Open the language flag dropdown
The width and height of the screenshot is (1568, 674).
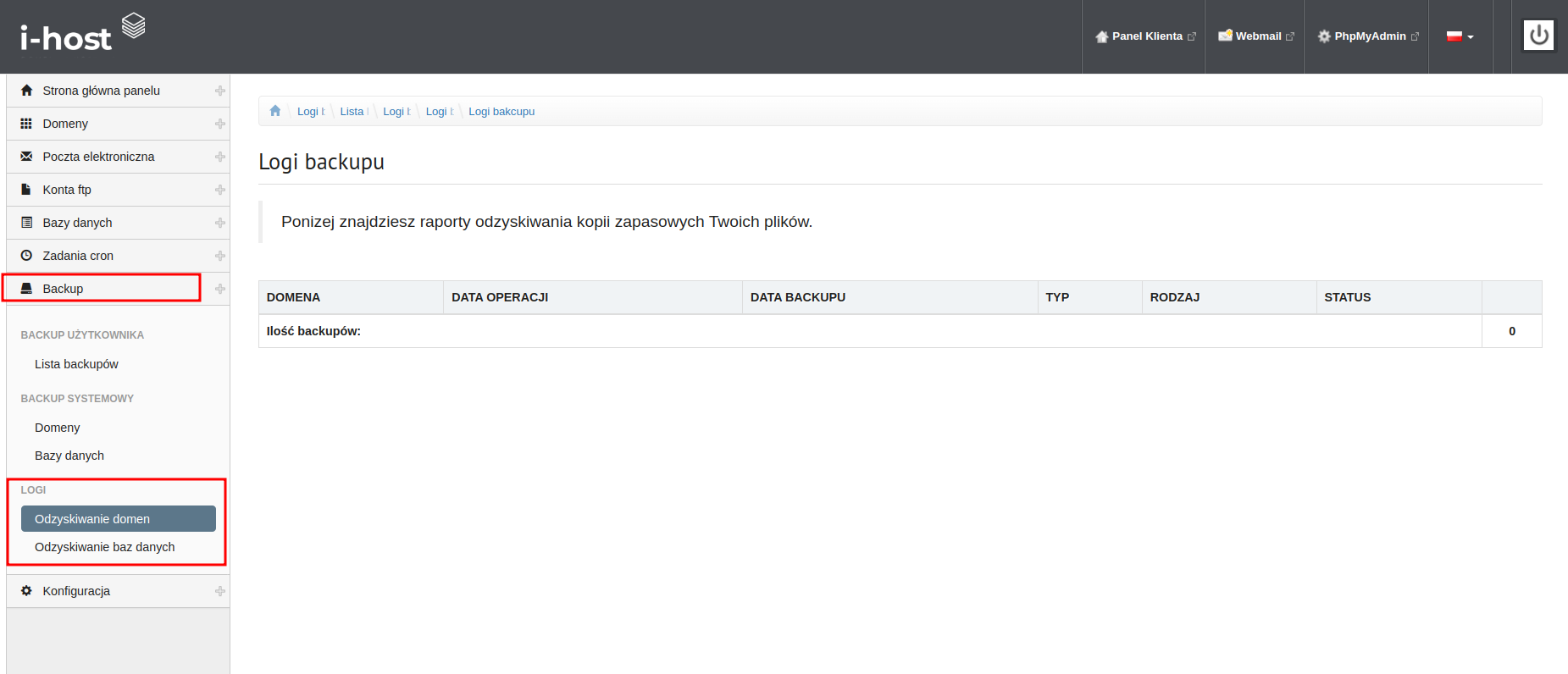pos(1460,36)
